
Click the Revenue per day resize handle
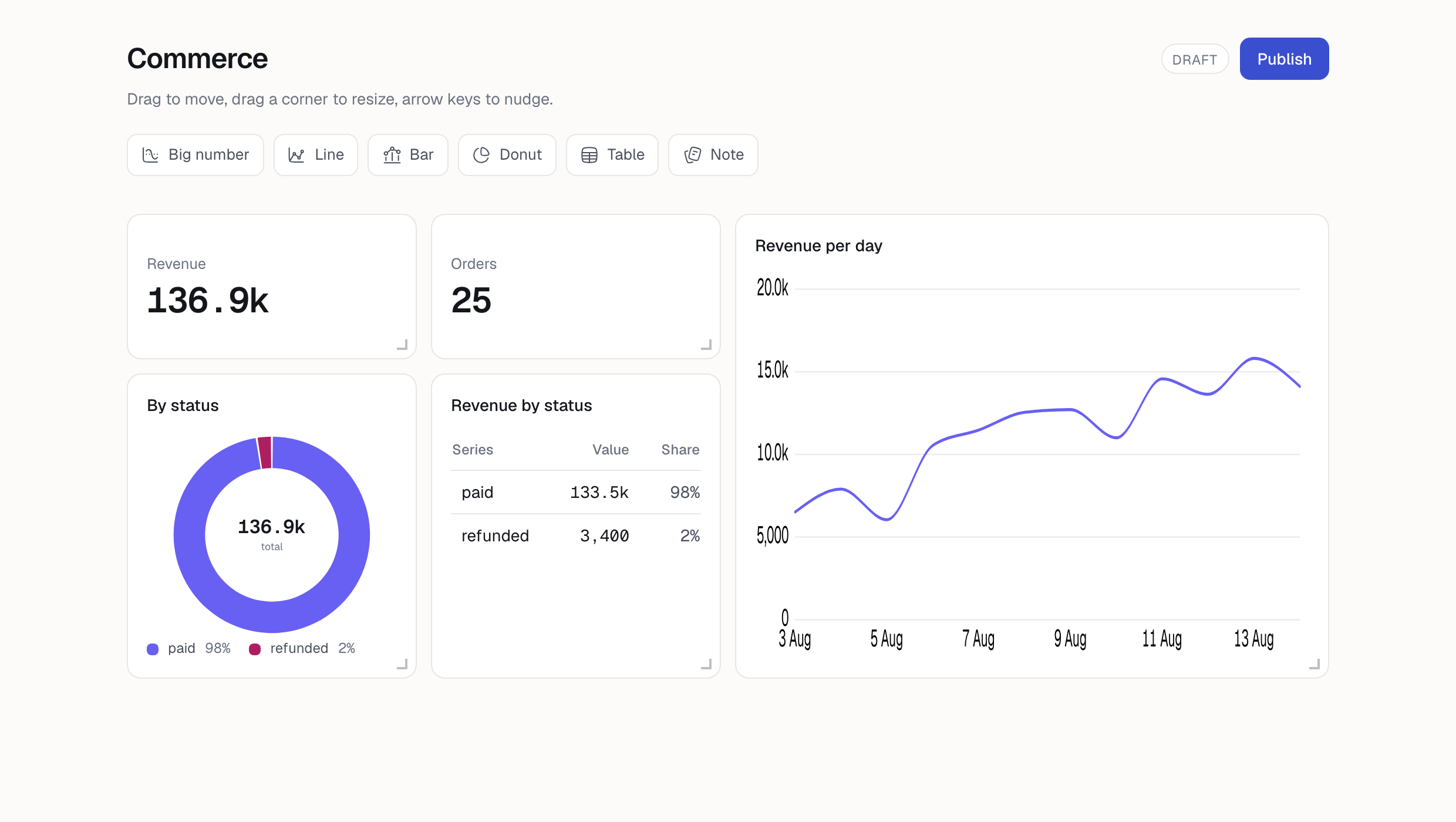click(1315, 664)
